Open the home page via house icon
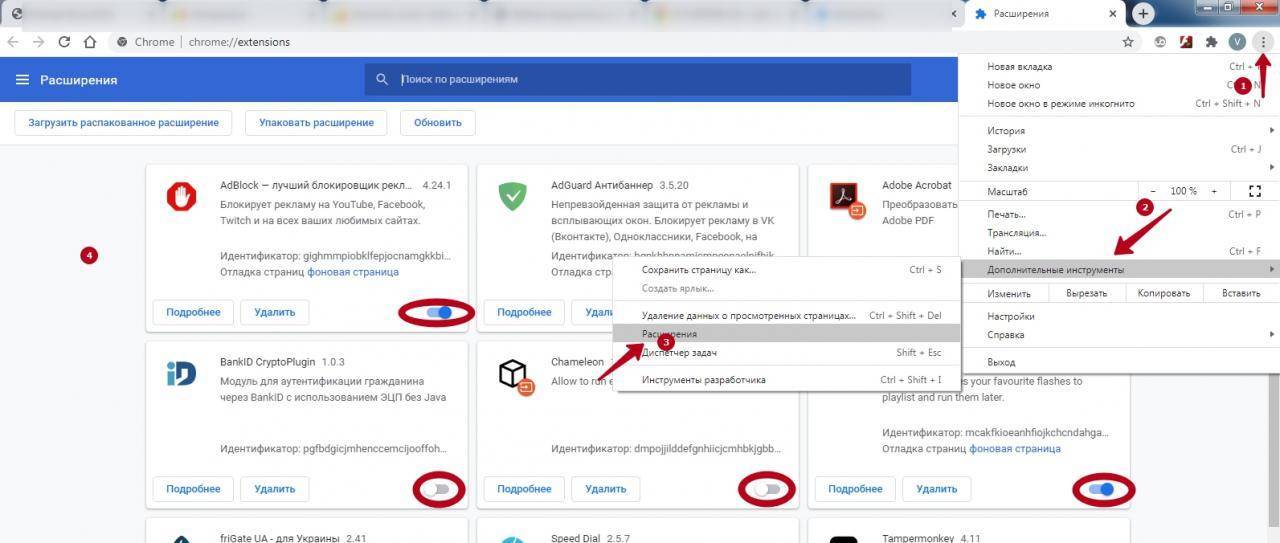The height and width of the screenshot is (543, 1280). (x=90, y=42)
